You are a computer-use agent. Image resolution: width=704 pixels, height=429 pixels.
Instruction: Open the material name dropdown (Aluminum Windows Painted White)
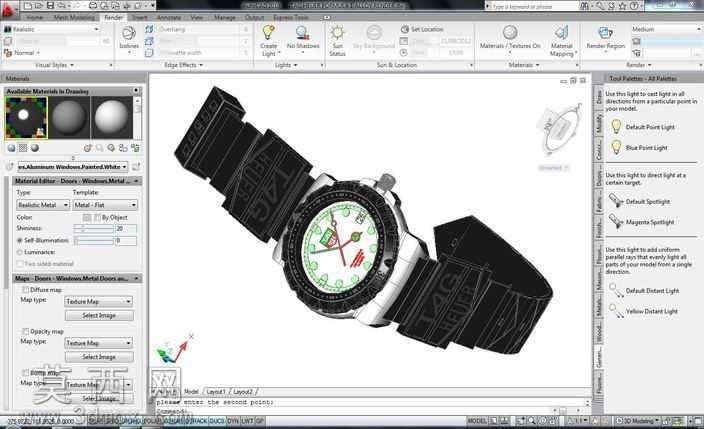pyautogui.click(x=73, y=167)
